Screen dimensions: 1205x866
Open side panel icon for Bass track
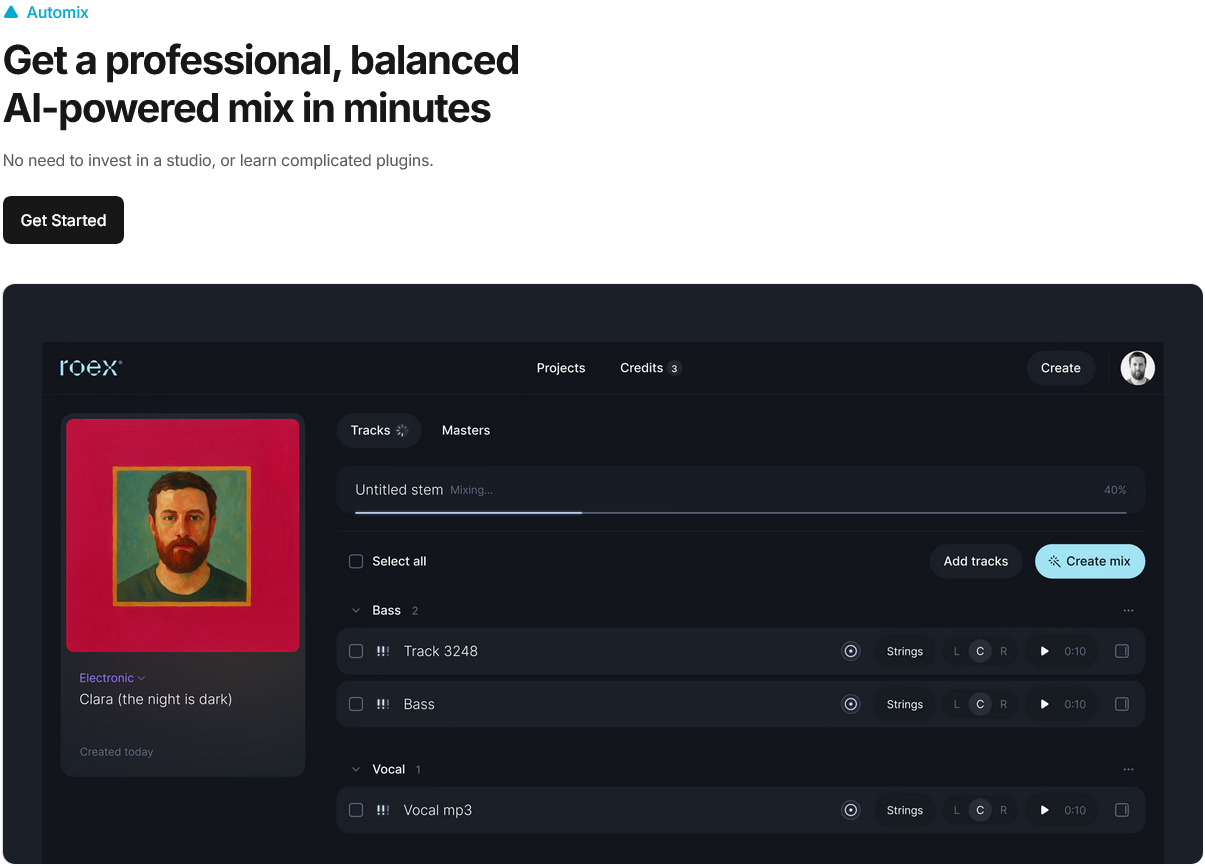(1122, 704)
